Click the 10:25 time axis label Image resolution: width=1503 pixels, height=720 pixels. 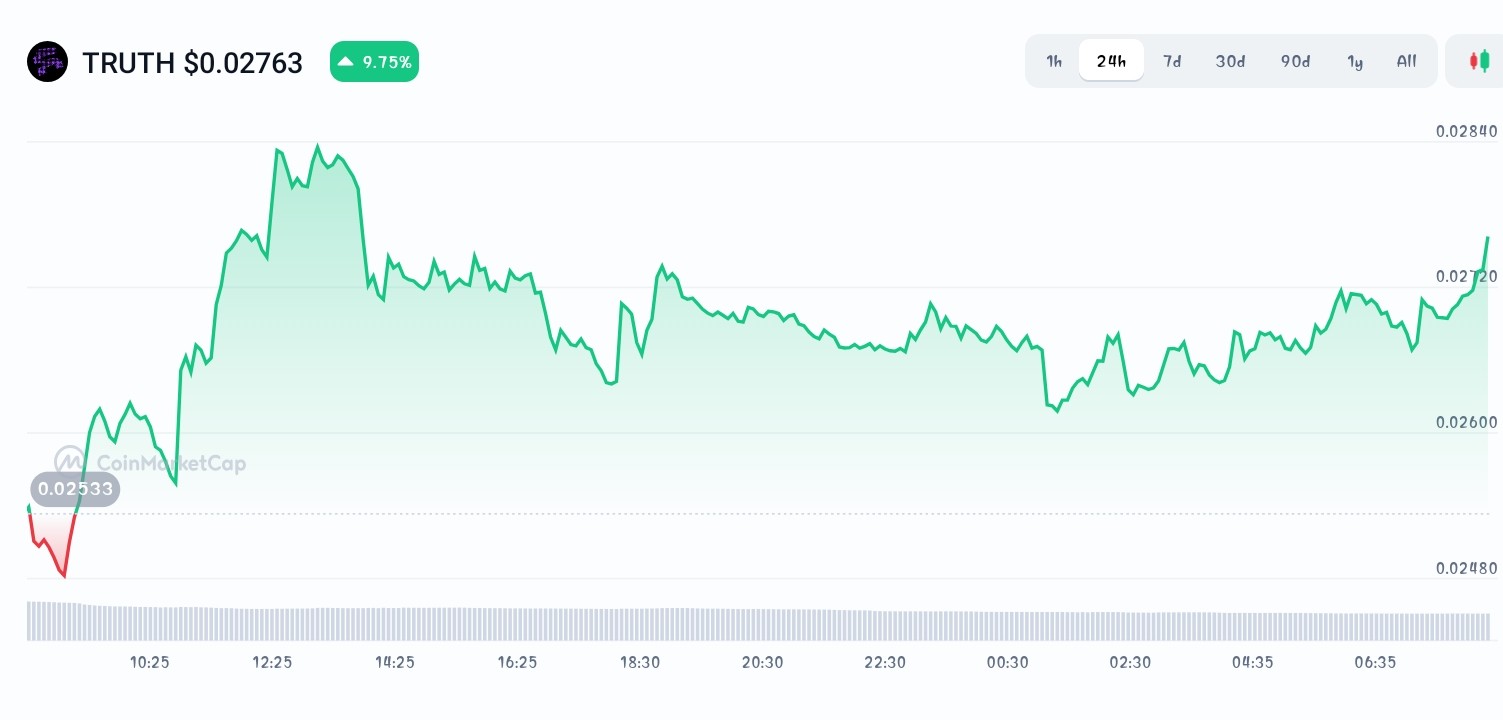tap(150, 662)
